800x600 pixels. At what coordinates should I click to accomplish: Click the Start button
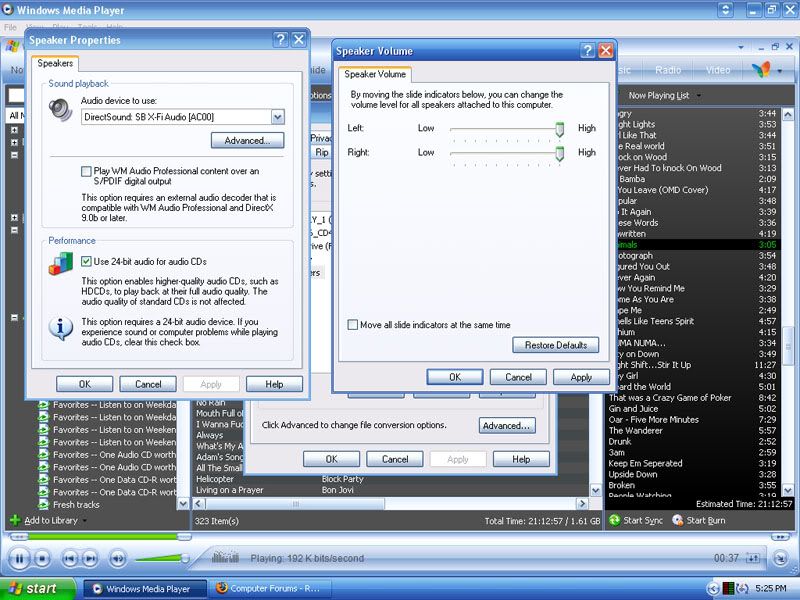[38, 588]
